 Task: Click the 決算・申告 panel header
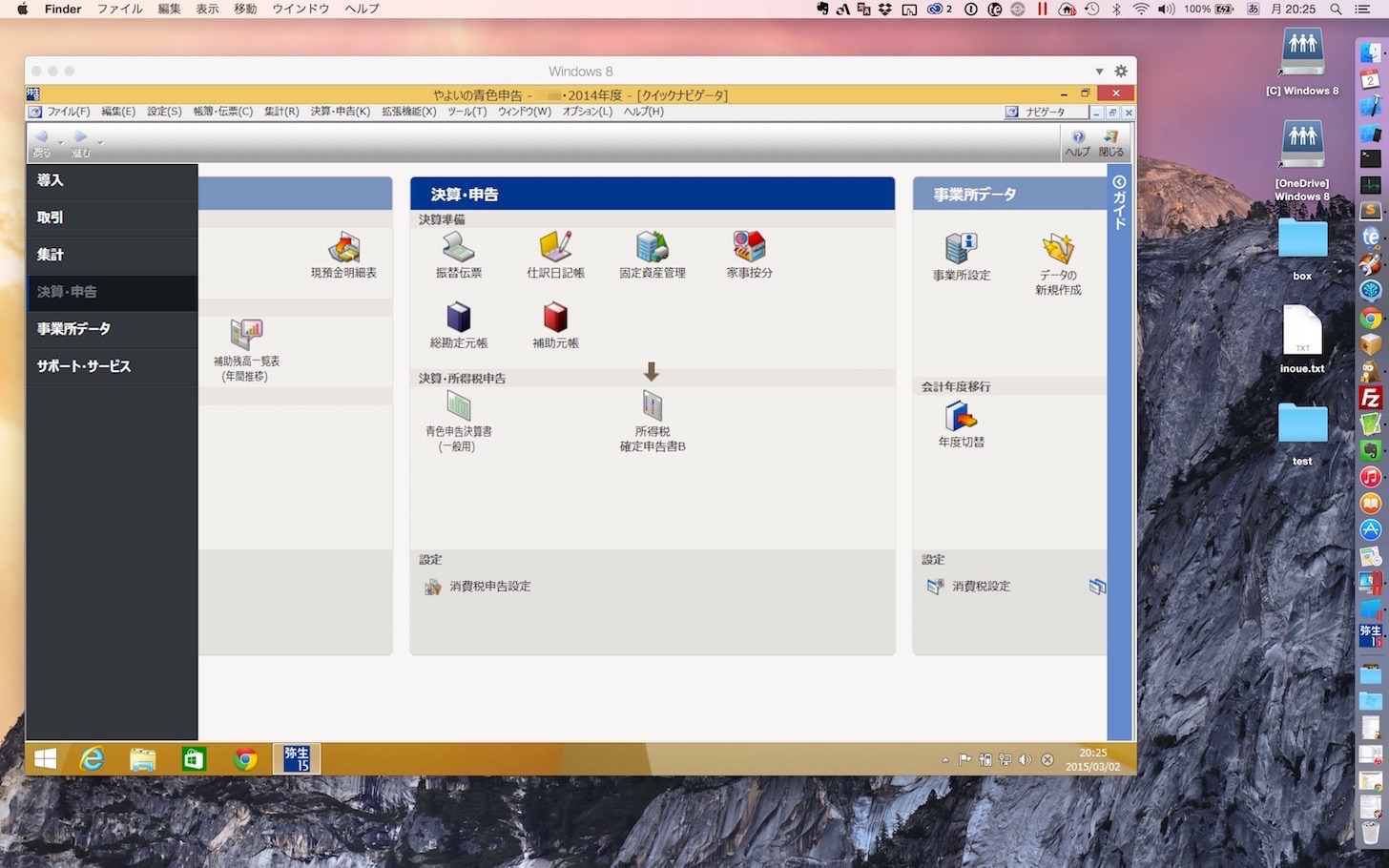click(x=653, y=194)
